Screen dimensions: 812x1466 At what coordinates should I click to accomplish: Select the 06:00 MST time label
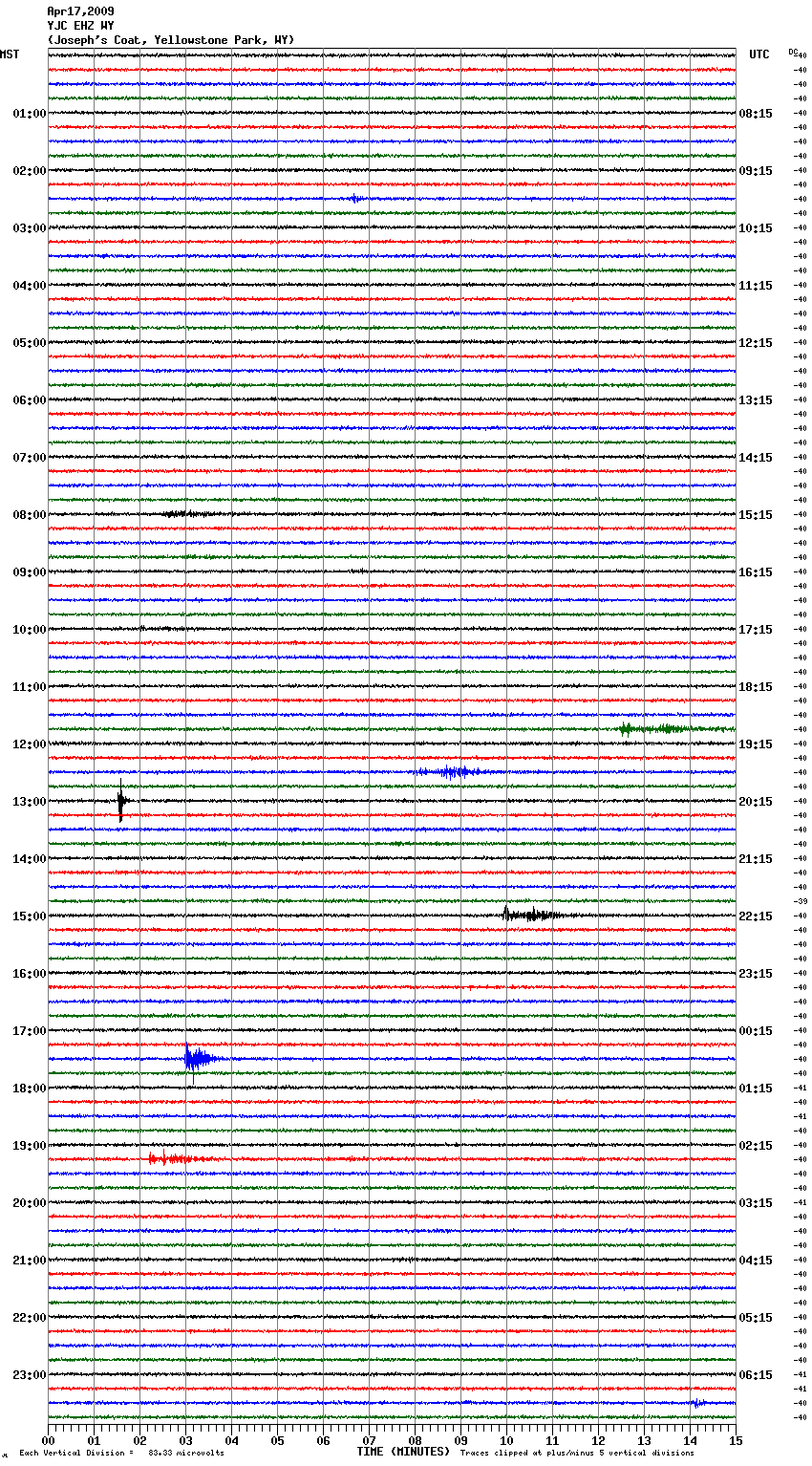[x=30, y=400]
